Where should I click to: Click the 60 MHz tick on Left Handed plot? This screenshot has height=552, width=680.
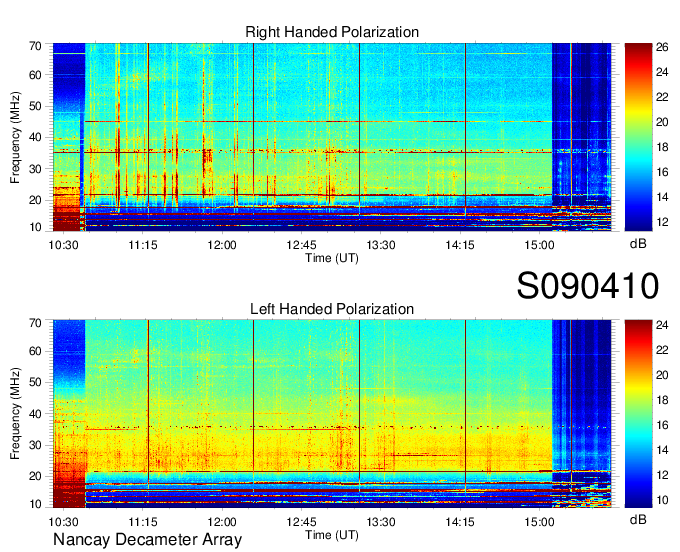click(35, 351)
